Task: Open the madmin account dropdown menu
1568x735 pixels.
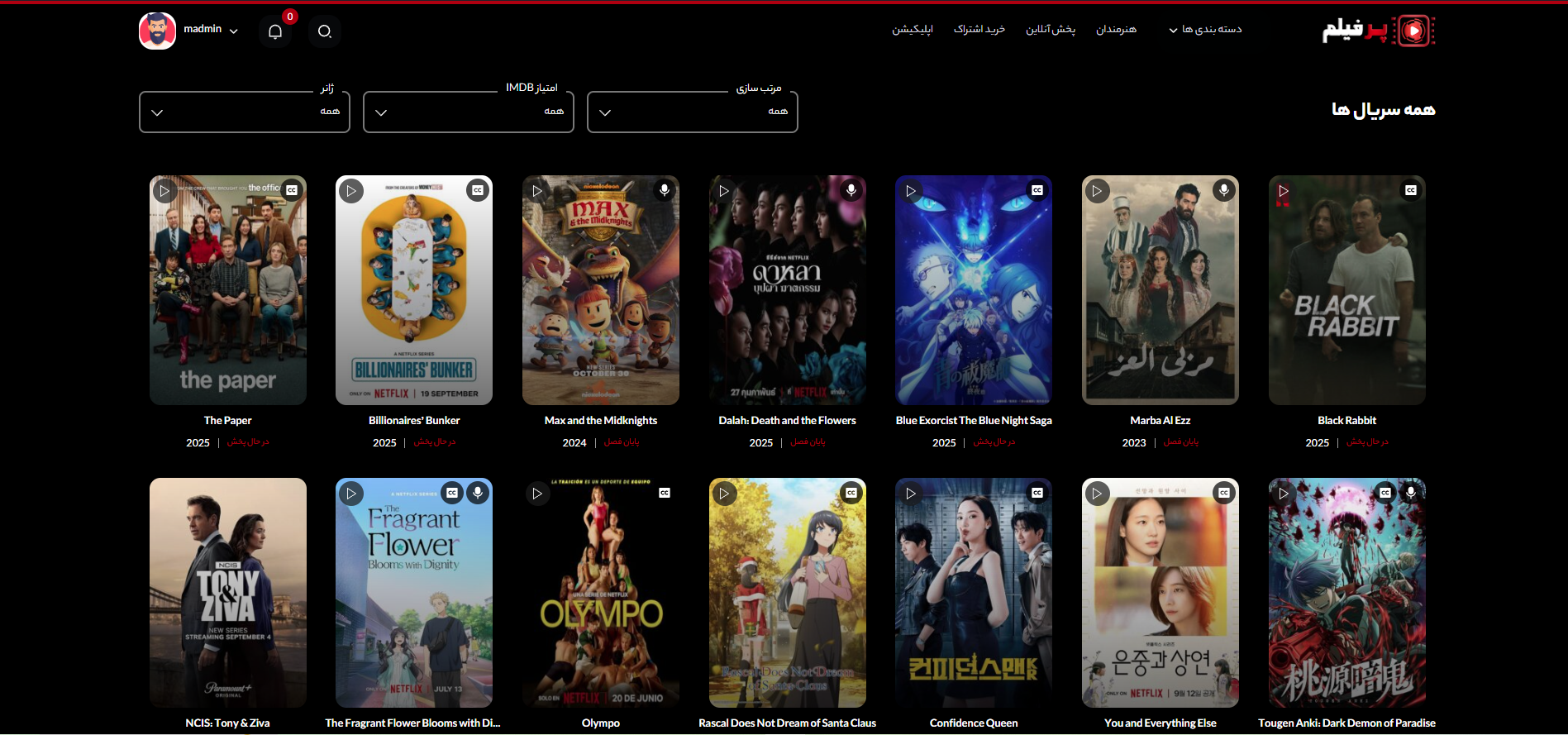Action: (211, 30)
